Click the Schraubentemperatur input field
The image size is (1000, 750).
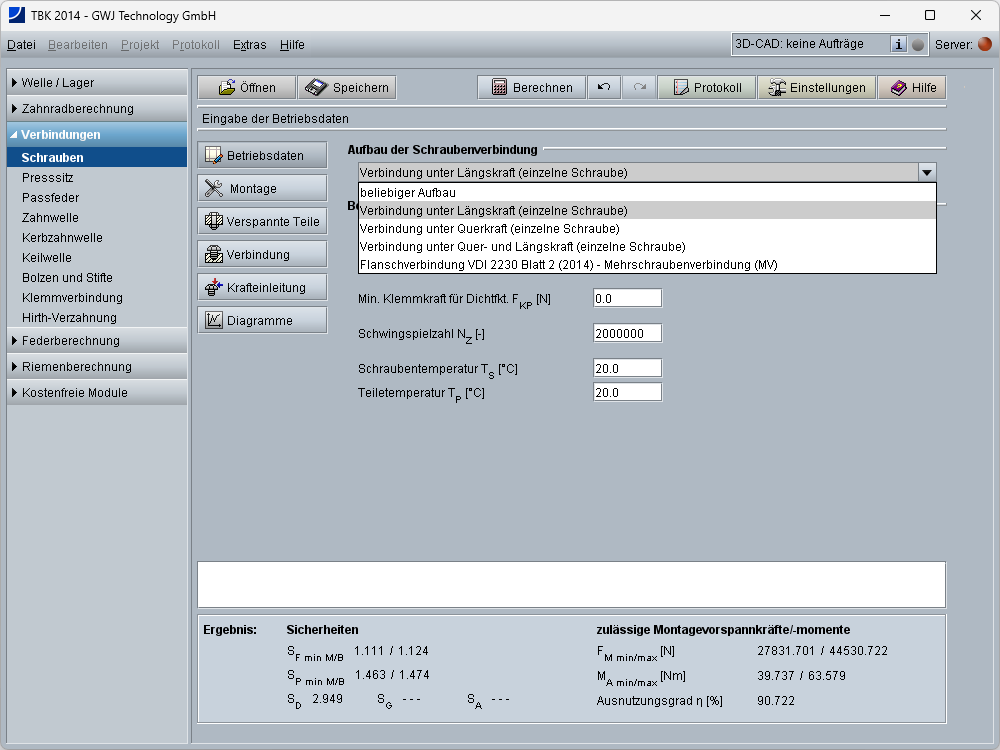point(627,368)
